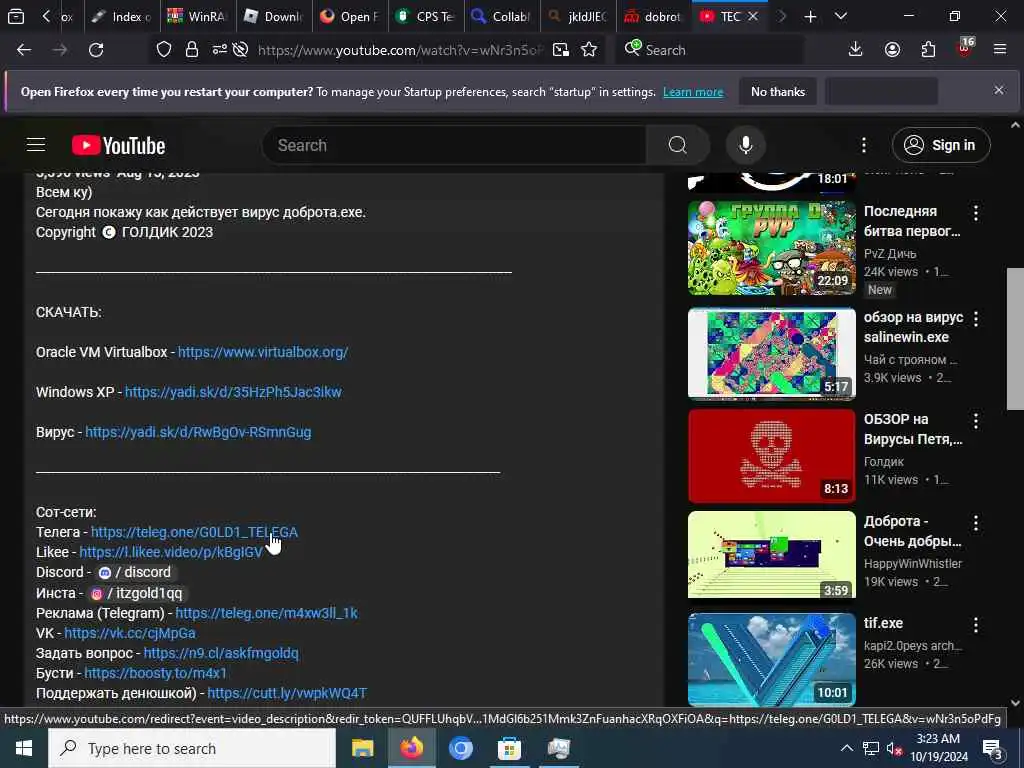Viewport: 1024px width, 768px height.
Task: Switch to the Index tab
Action: (x=121, y=17)
